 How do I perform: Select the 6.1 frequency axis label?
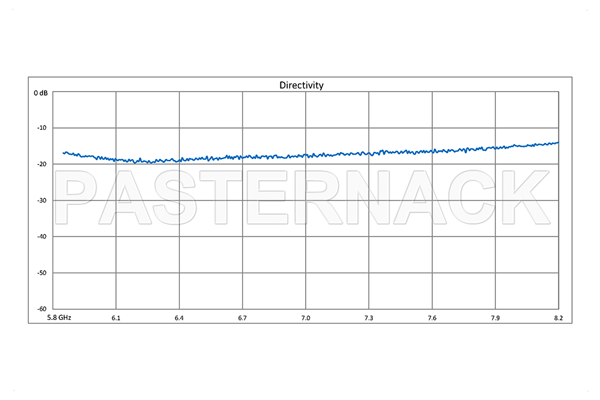[116, 318]
